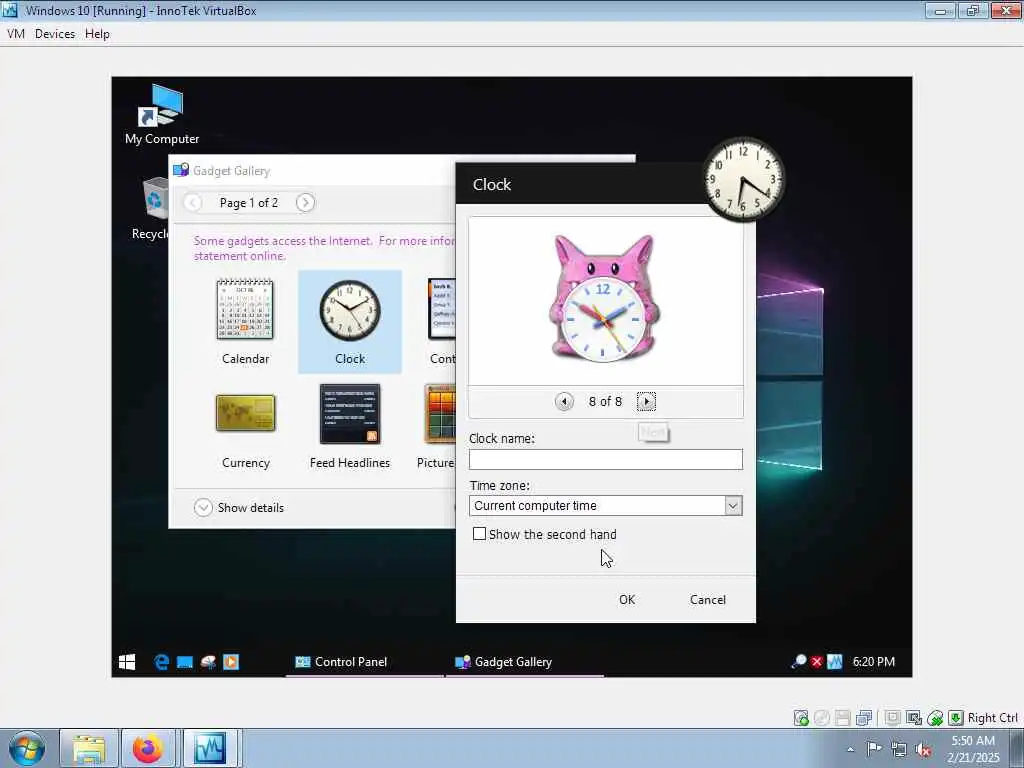1024x768 pixels.
Task: Click host muted volume tray icon
Action: pyautogui.click(x=923, y=749)
